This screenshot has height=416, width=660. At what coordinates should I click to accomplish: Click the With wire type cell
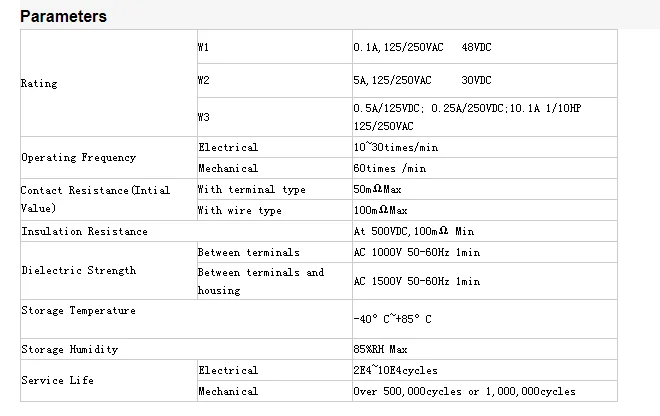point(240,210)
